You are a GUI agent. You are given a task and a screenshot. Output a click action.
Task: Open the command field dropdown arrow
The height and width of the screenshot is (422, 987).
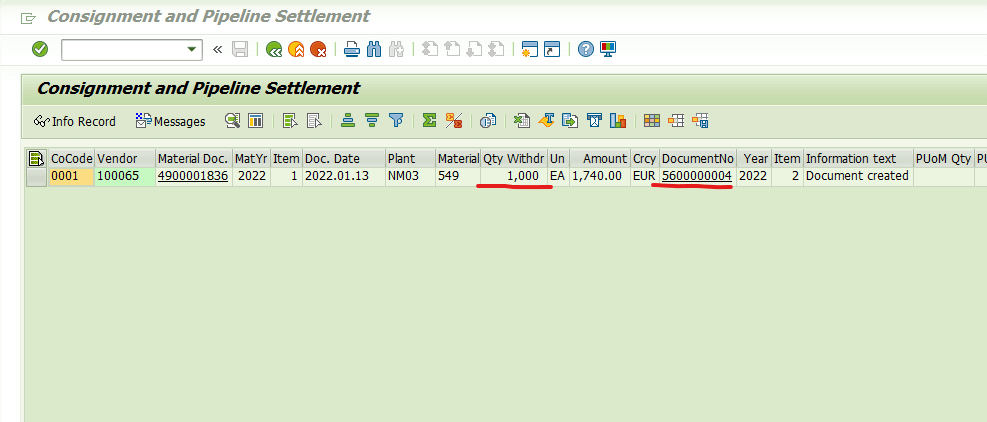(191, 50)
